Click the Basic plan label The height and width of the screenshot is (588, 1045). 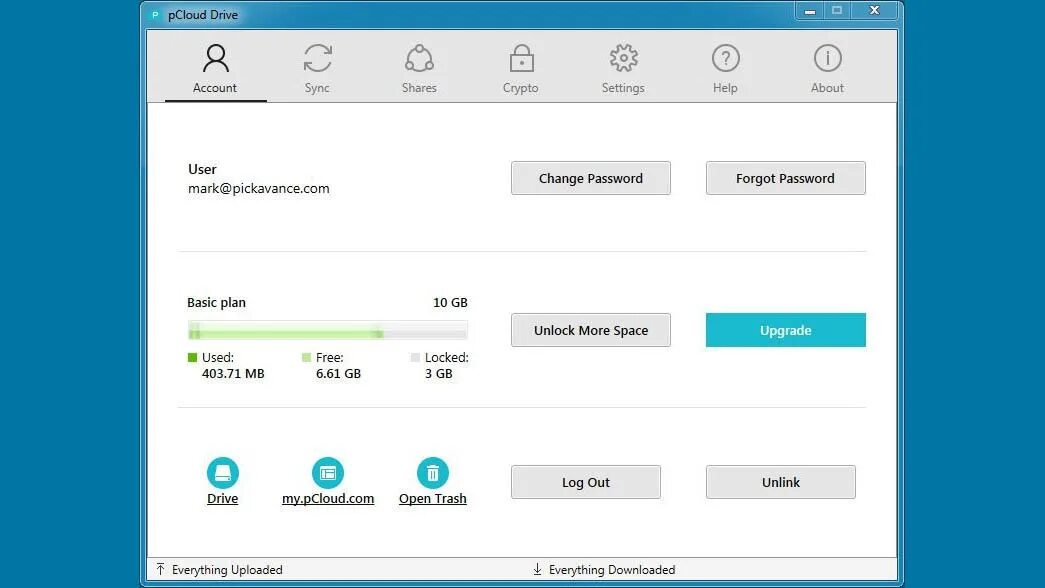(x=217, y=303)
